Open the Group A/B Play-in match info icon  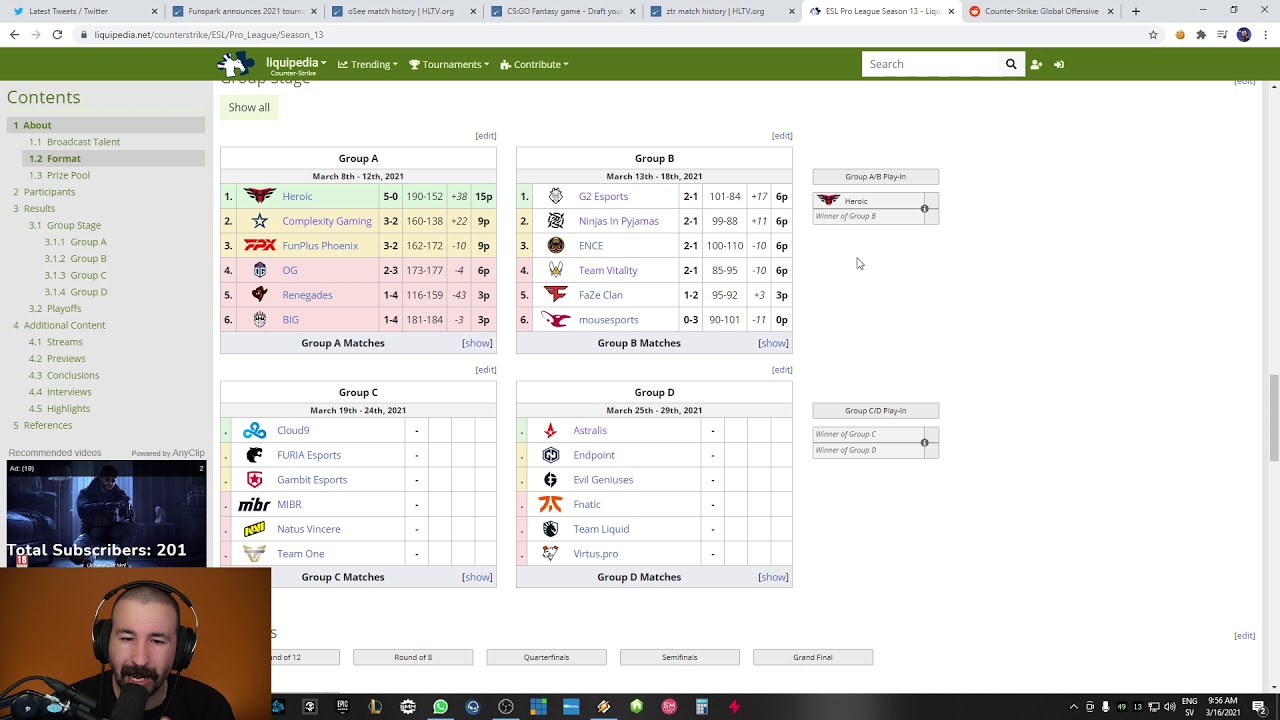click(925, 209)
